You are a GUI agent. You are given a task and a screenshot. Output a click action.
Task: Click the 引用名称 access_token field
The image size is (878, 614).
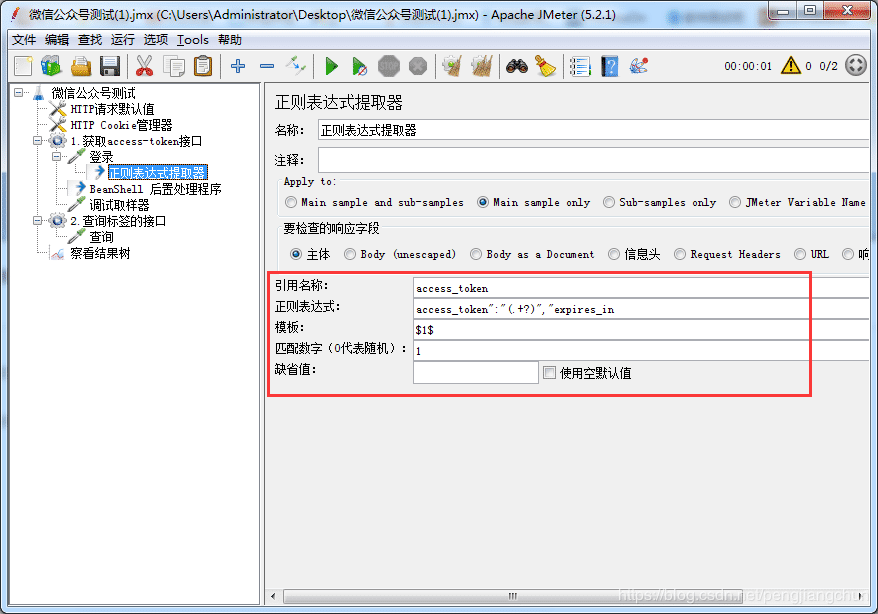[x=641, y=288]
